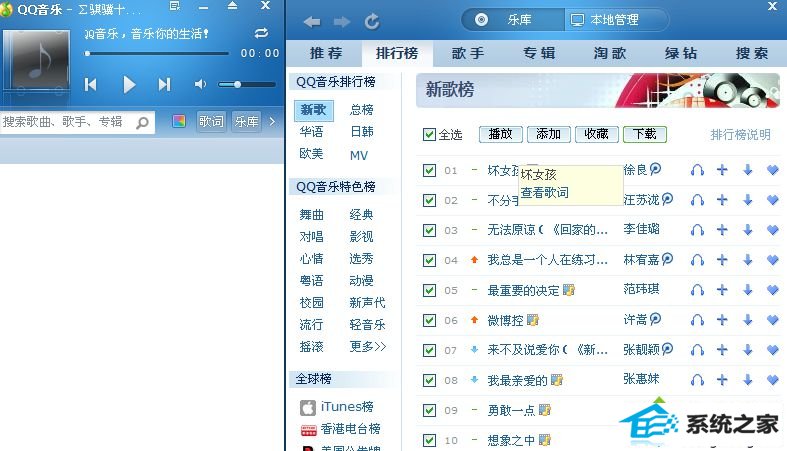The image size is (787, 451).
Task: Add 微博控 with plus icon
Action: tap(722, 320)
